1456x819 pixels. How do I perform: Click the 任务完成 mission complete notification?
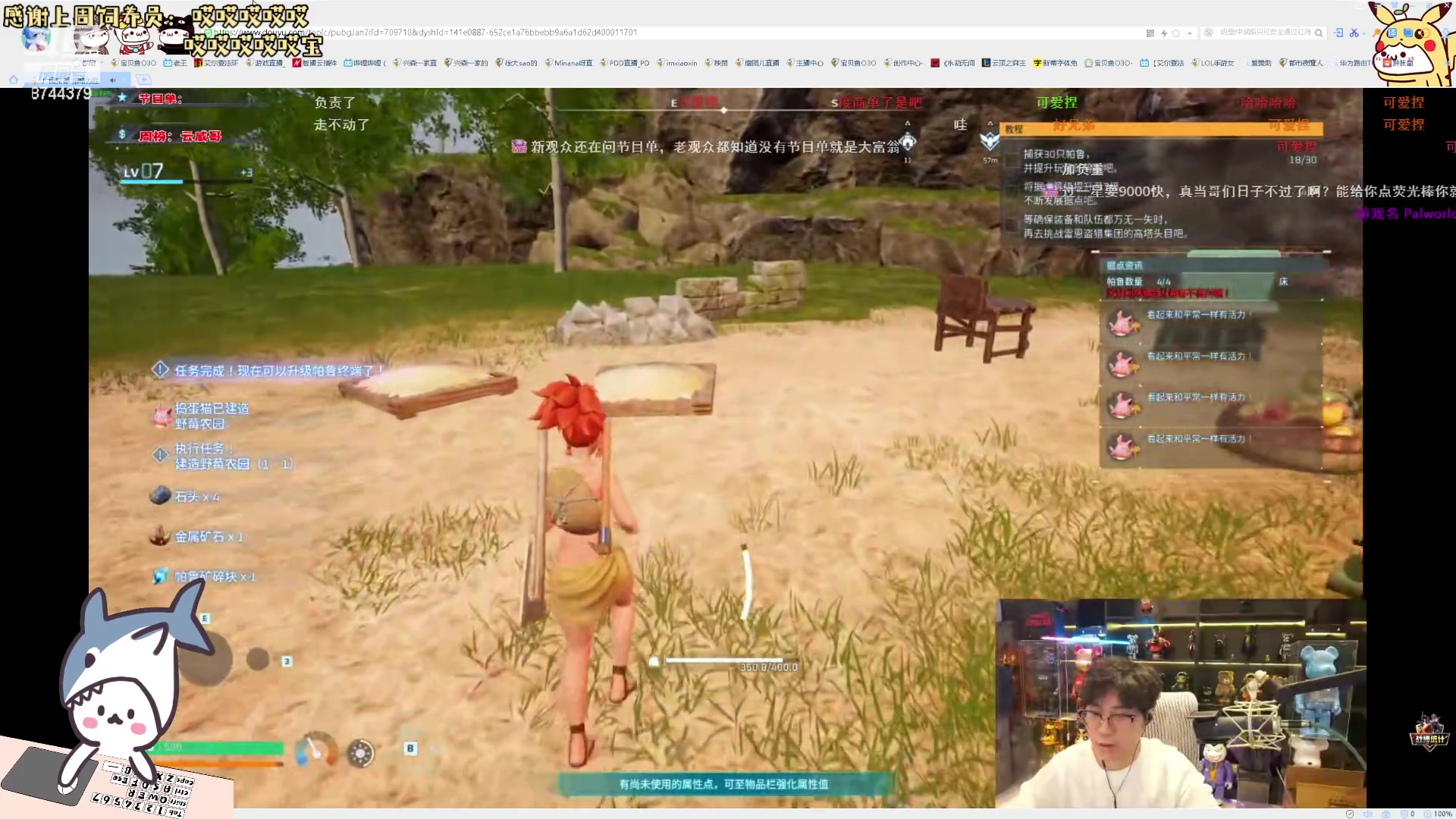coord(269,370)
